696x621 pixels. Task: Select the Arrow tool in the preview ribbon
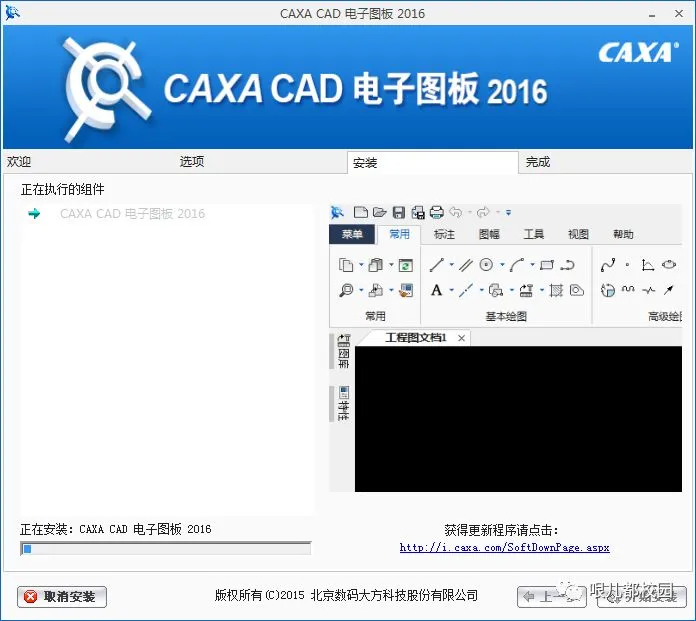point(668,290)
